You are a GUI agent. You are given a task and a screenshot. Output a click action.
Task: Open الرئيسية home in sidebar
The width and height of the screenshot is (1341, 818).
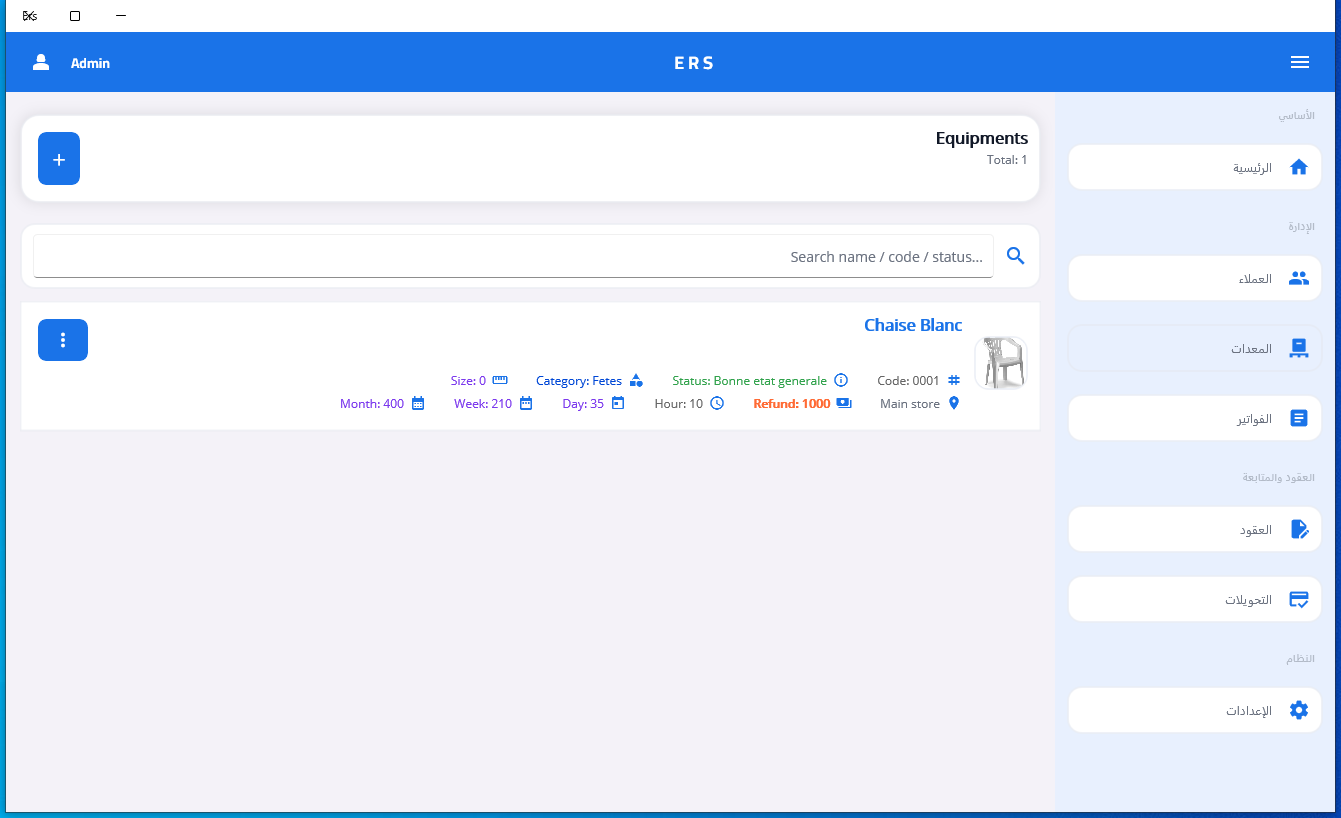point(1195,167)
